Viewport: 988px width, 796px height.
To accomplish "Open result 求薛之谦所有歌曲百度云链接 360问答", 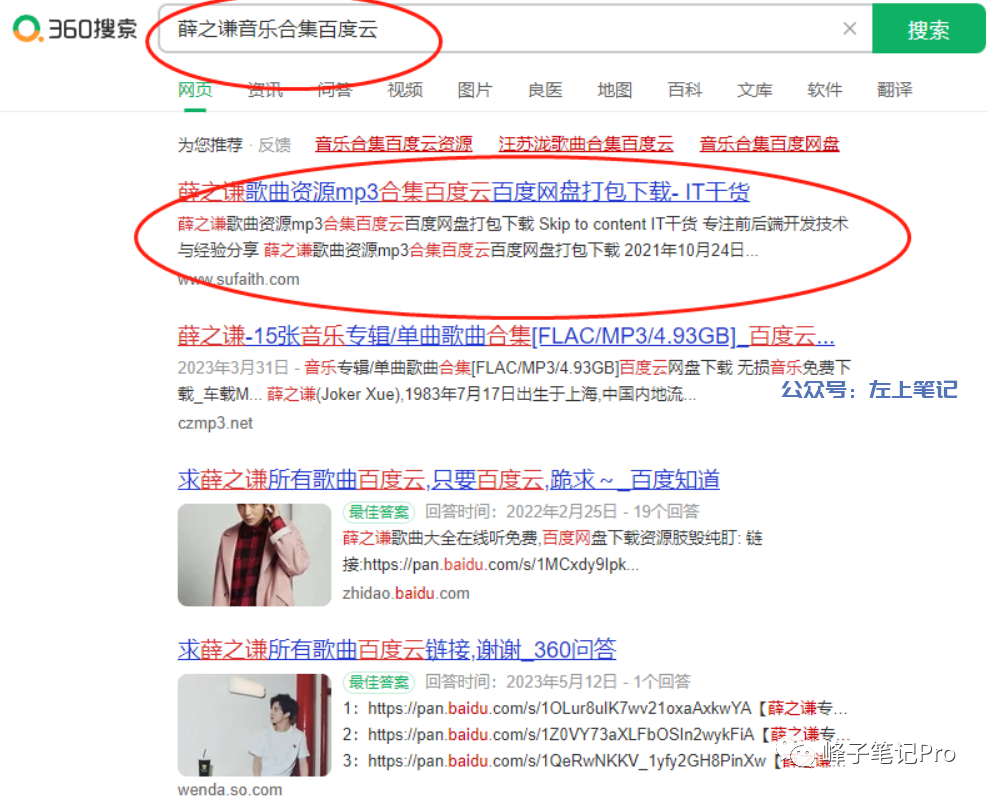I will 396,649.
